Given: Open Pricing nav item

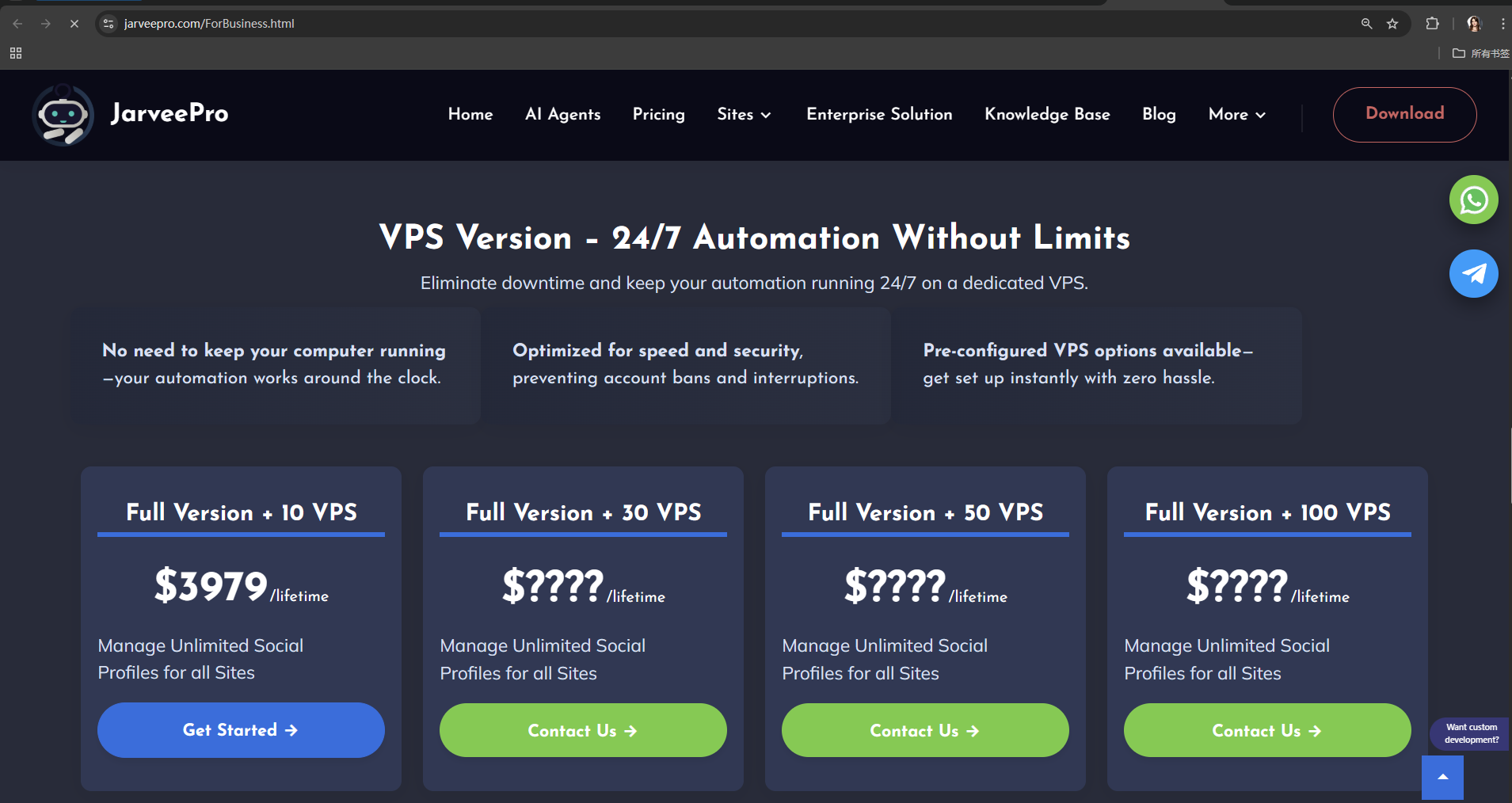Looking at the screenshot, I should [659, 114].
